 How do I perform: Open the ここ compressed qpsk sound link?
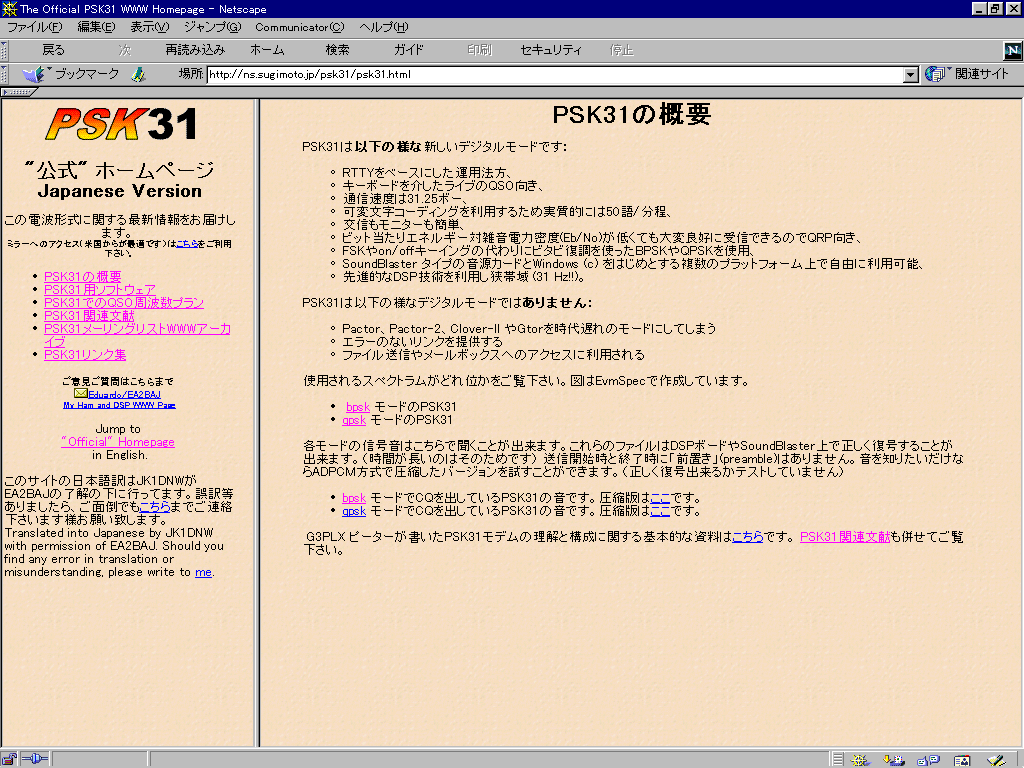(x=660, y=511)
